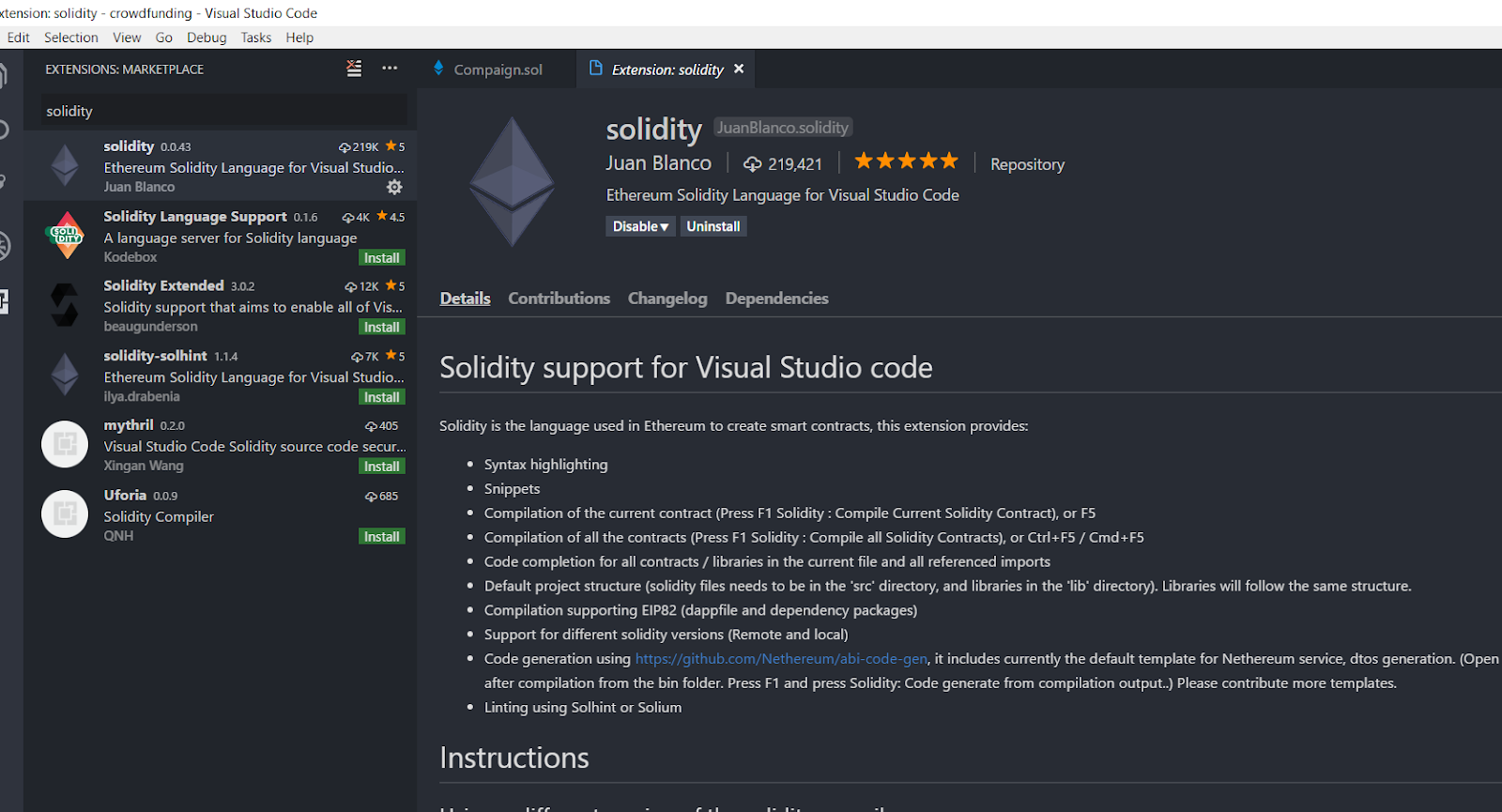Open the Extensions panel more actions menu
The height and width of the screenshot is (812, 1502).
[x=390, y=69]
